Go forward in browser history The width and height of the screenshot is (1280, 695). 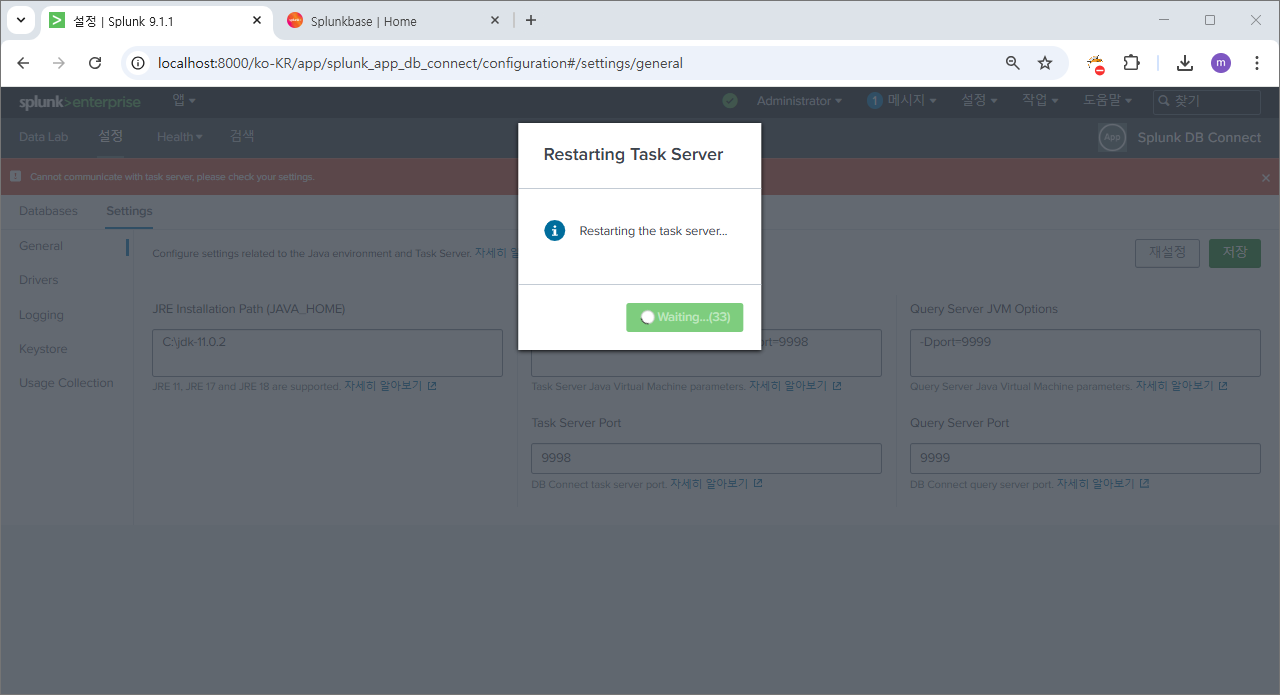(x=59, y=63)
